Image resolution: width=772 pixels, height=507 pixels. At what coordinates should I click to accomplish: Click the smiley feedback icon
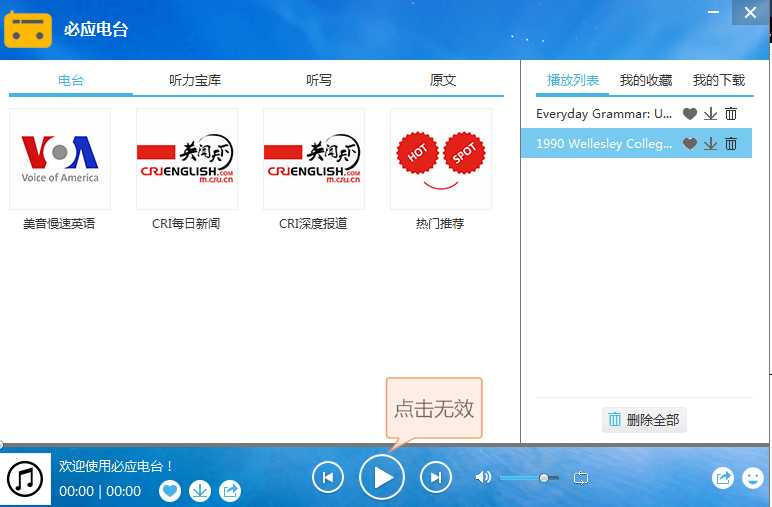coord(753,477)
